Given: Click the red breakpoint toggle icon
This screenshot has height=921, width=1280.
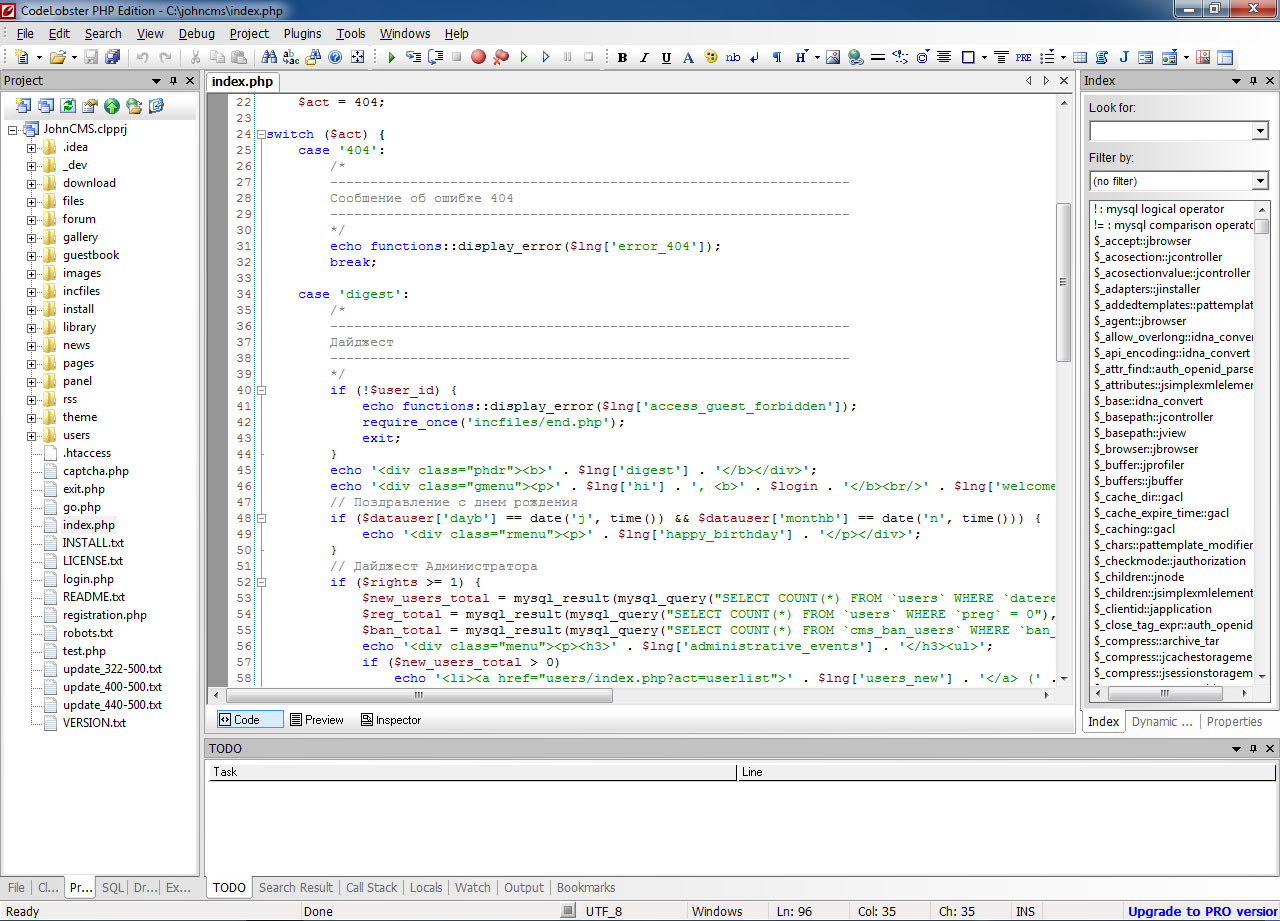Looking at the screenshot, I should (478, 58).
